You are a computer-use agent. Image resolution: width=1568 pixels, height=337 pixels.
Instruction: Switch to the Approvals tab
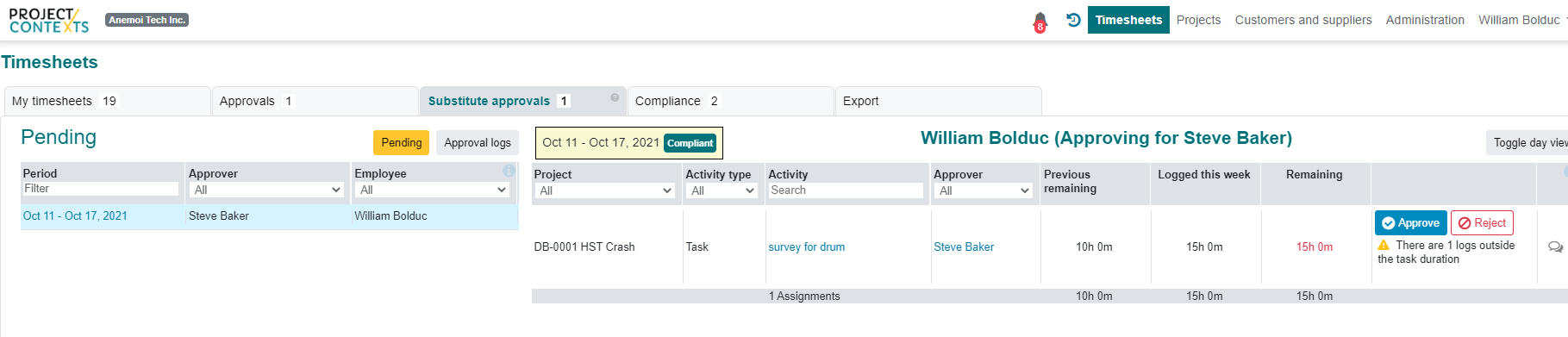click(x=315, y=101)
